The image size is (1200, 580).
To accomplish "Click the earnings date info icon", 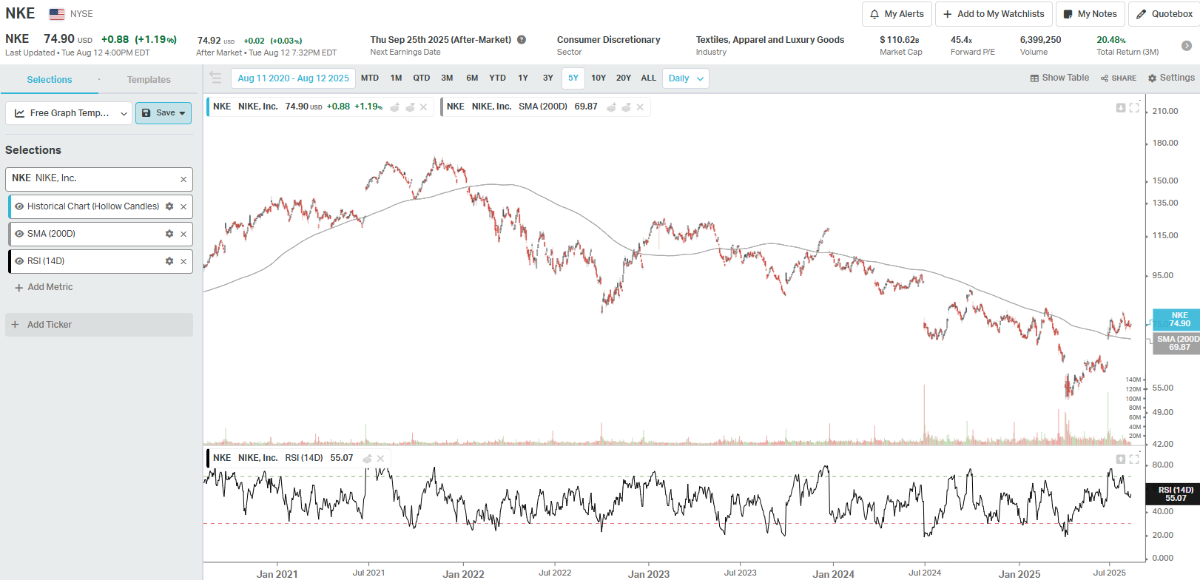I will coord(521,40).
